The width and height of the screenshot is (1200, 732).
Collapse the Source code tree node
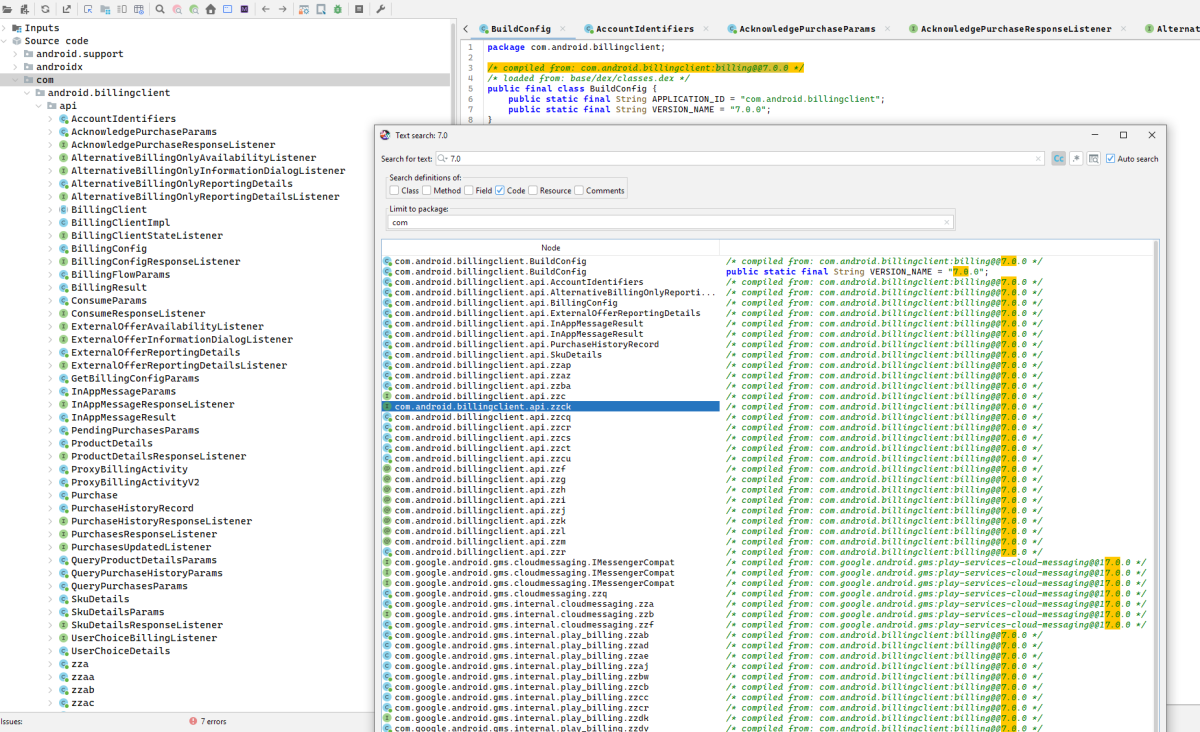point(5,41)
